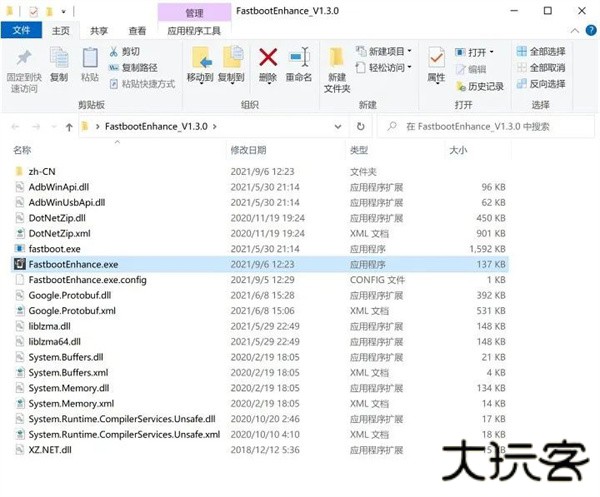Click the search box for FastbootEnhance_V1.3.0
The image size is (600, 497).
(490, 127)
